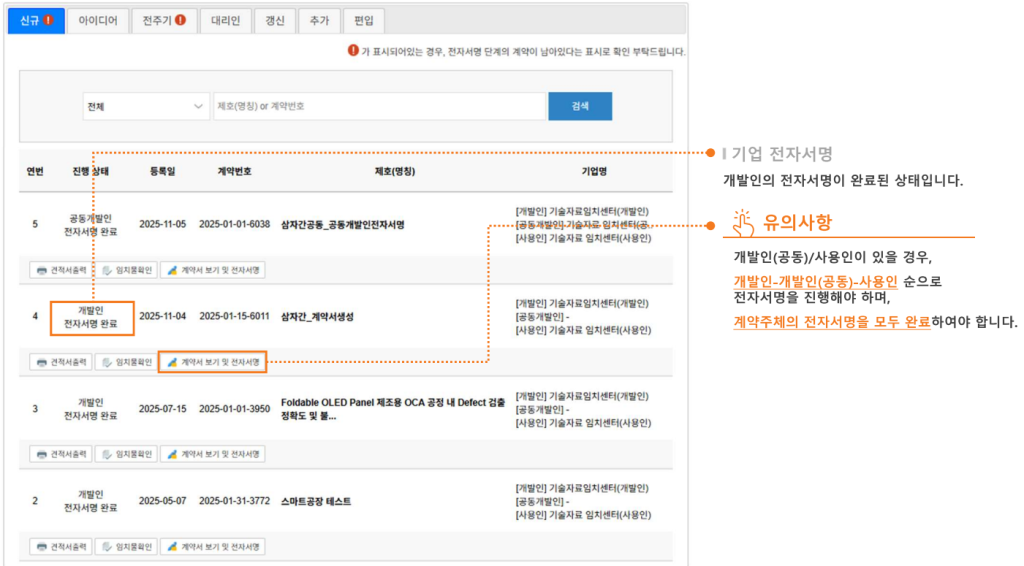
Task: Select the 대리인 tab
Action: tap(226, 21)
